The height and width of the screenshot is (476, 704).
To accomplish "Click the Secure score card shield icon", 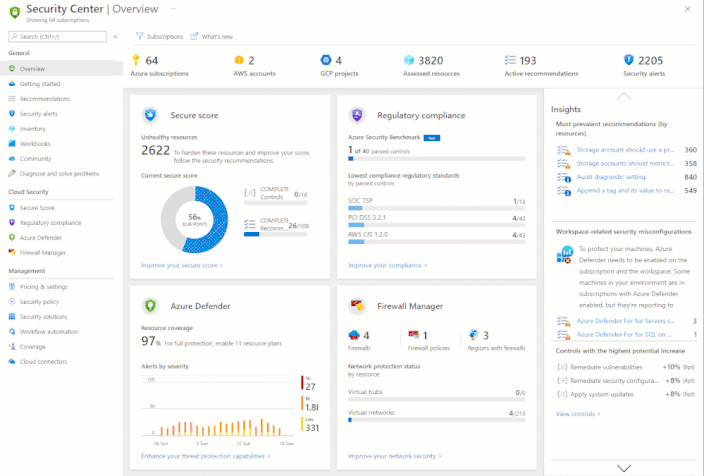I will click(150, 115).
